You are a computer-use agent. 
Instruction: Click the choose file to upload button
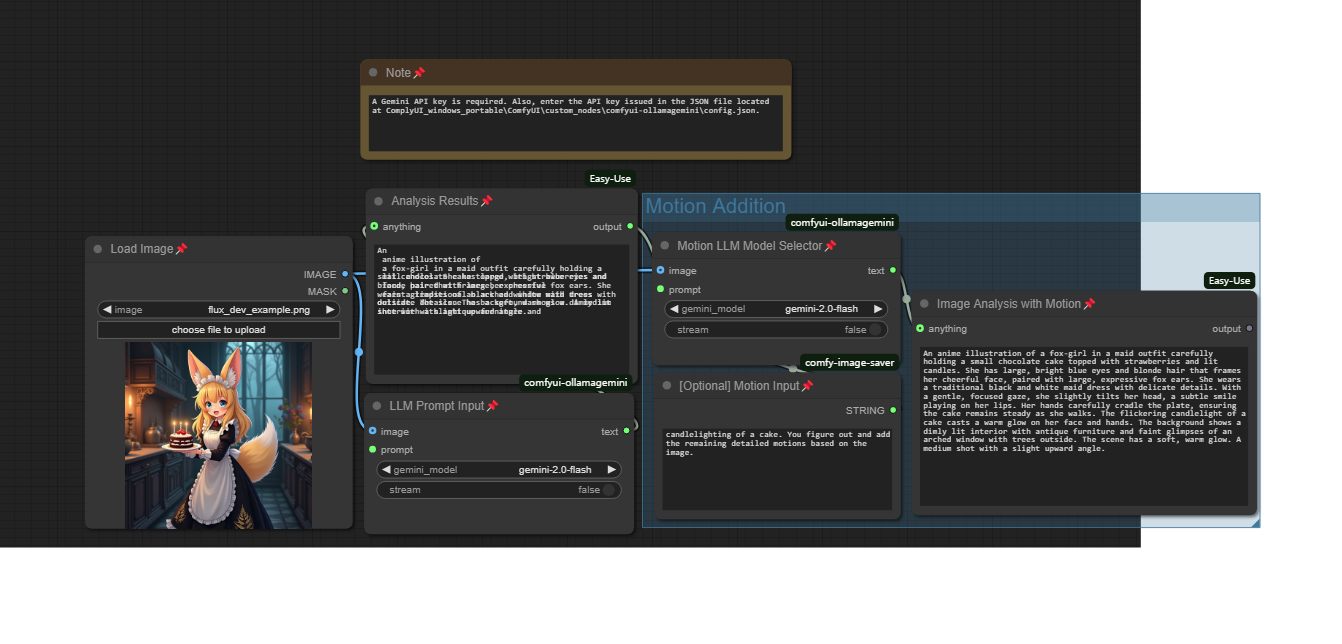pos(219,330)
